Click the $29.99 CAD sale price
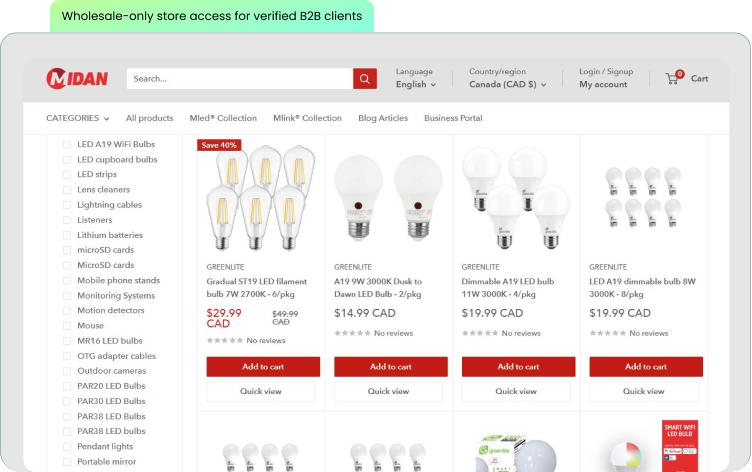The height and width of the screenshot is (472, 752). click(x=224, y=318)
